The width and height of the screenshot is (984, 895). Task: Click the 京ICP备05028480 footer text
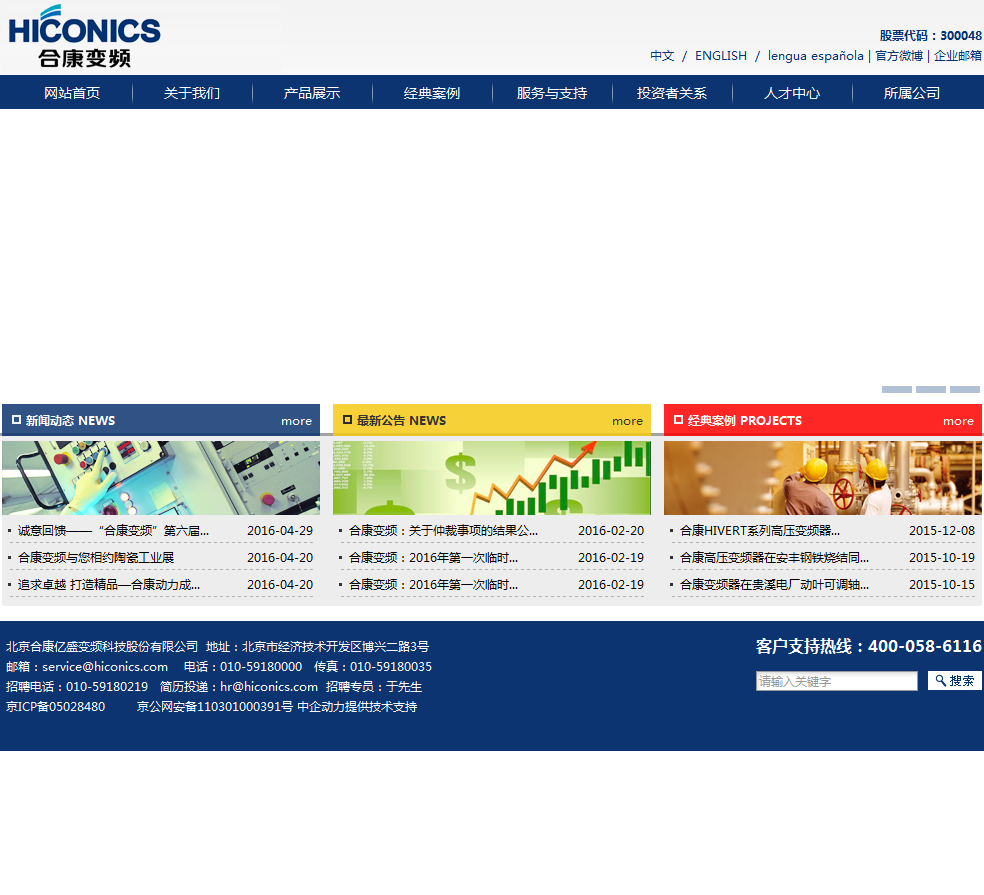(x=55, y=707)
